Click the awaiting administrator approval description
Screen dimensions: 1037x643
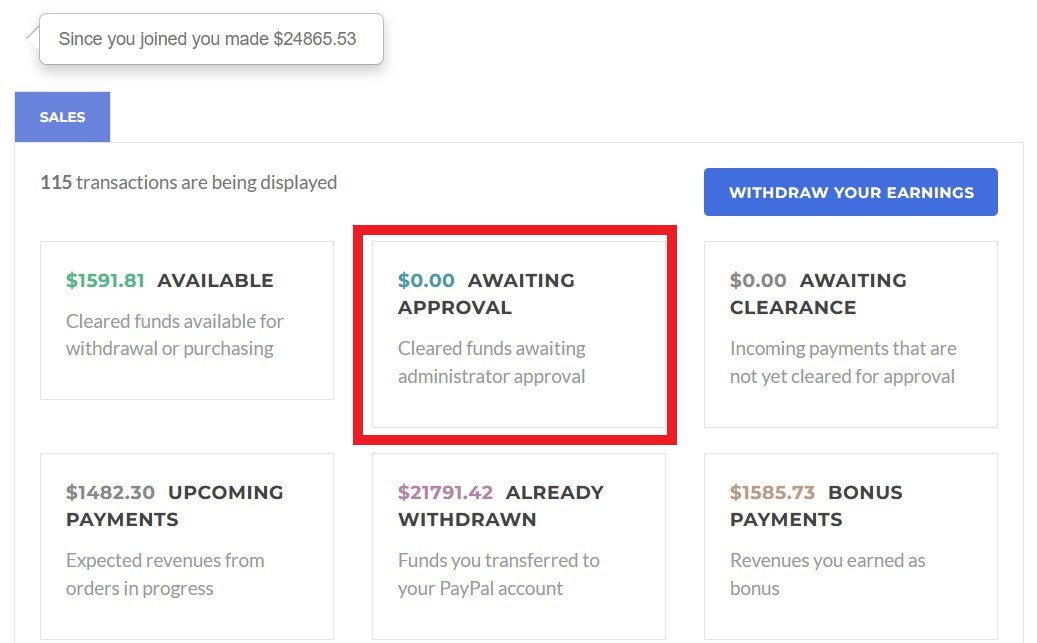(x=492, y=363)
